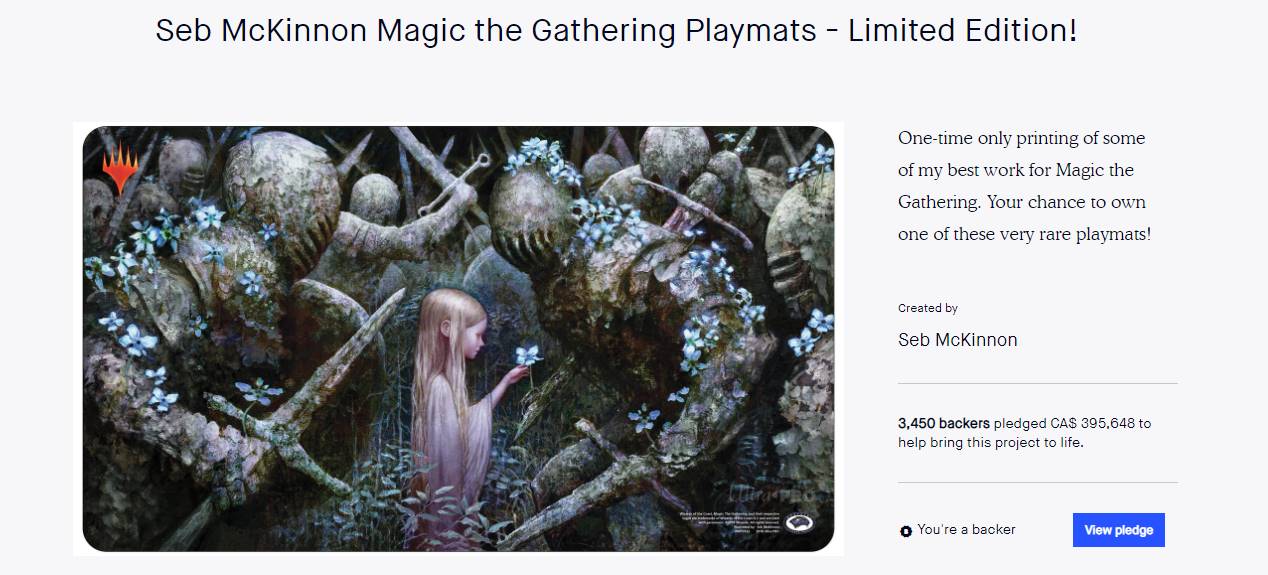
Task: Click the "3,450 backers" count text
Action: pos(944,424)
